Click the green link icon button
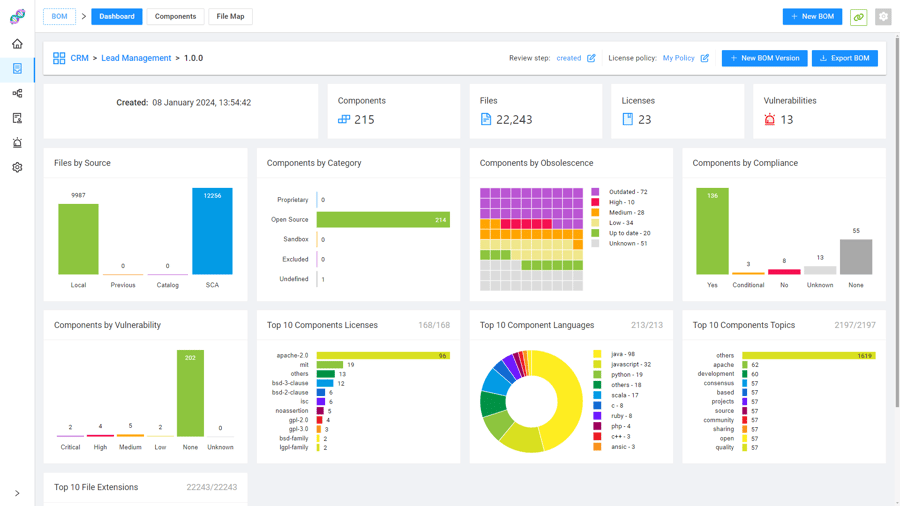This screenshot has width=900, height=506. [858, 17]
